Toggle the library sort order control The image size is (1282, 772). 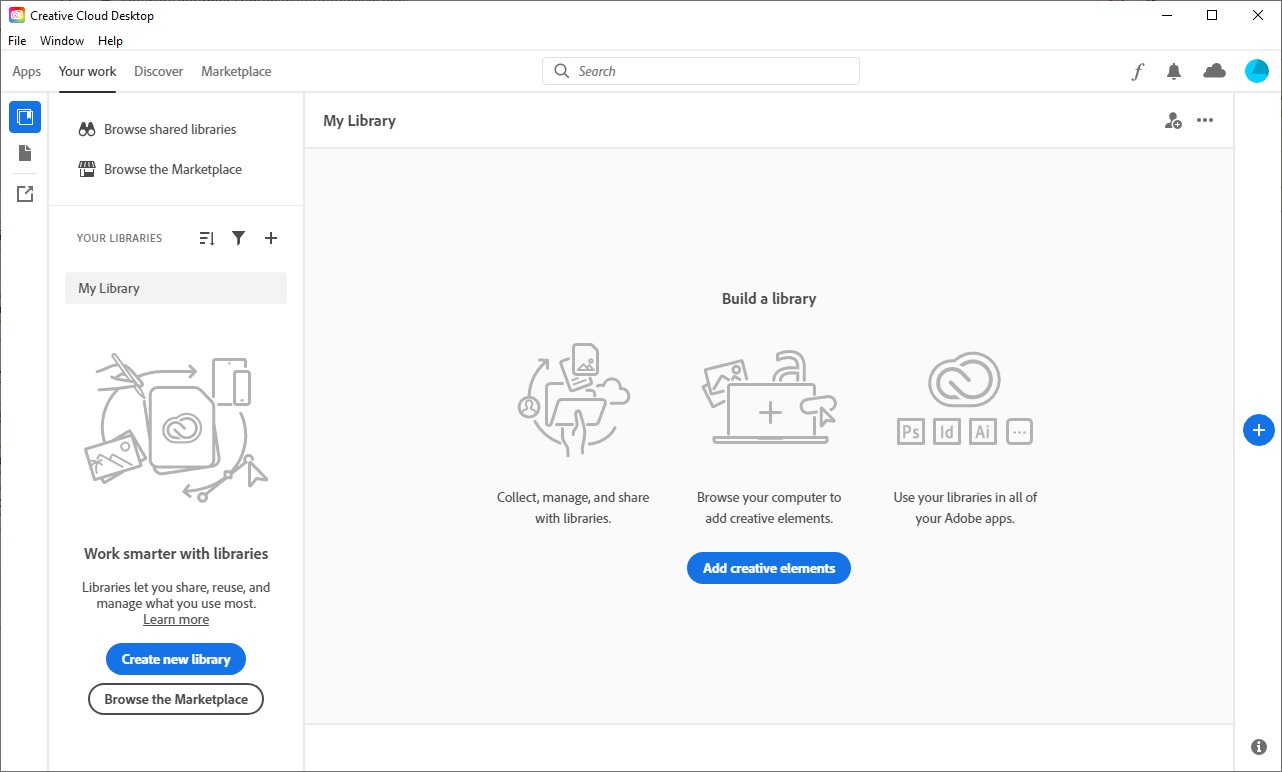click(206, 238)
